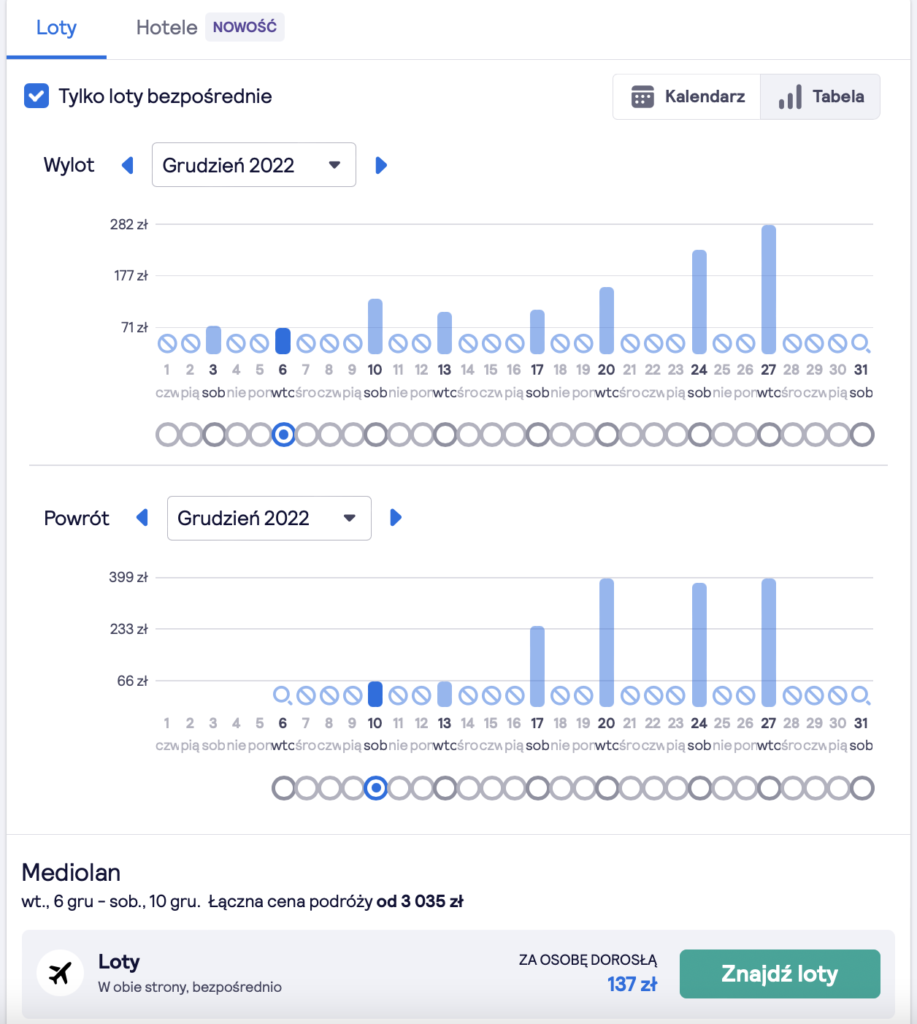Open the Wylot month dropdown Grudzień 2022

coord(253,165)
